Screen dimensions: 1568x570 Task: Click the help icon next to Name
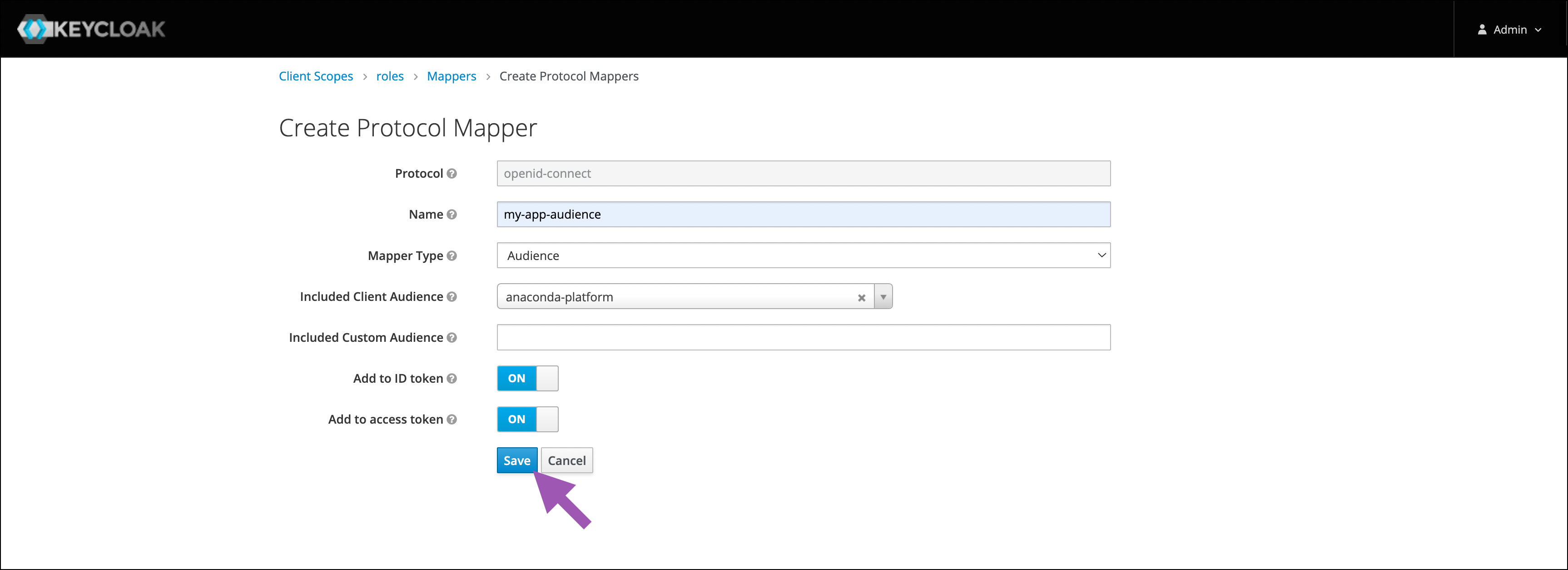pyautogui.click(x=452, y=215)
